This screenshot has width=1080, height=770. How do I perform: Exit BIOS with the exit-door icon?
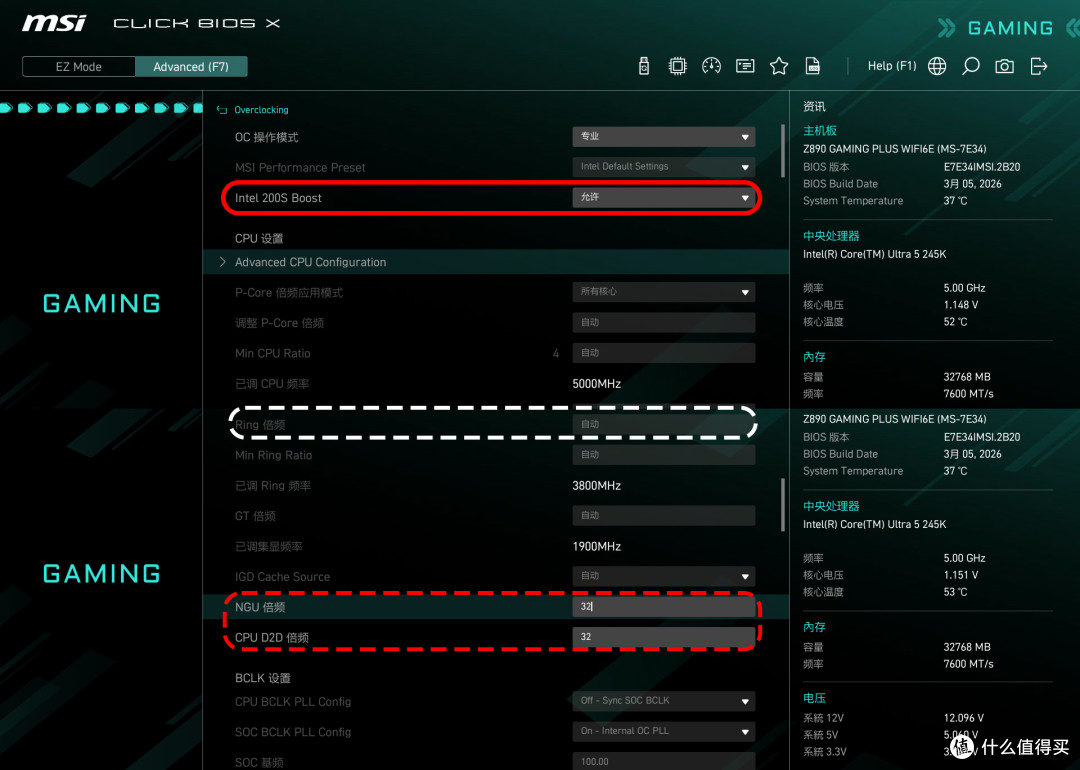click(x=1039, y=66)
